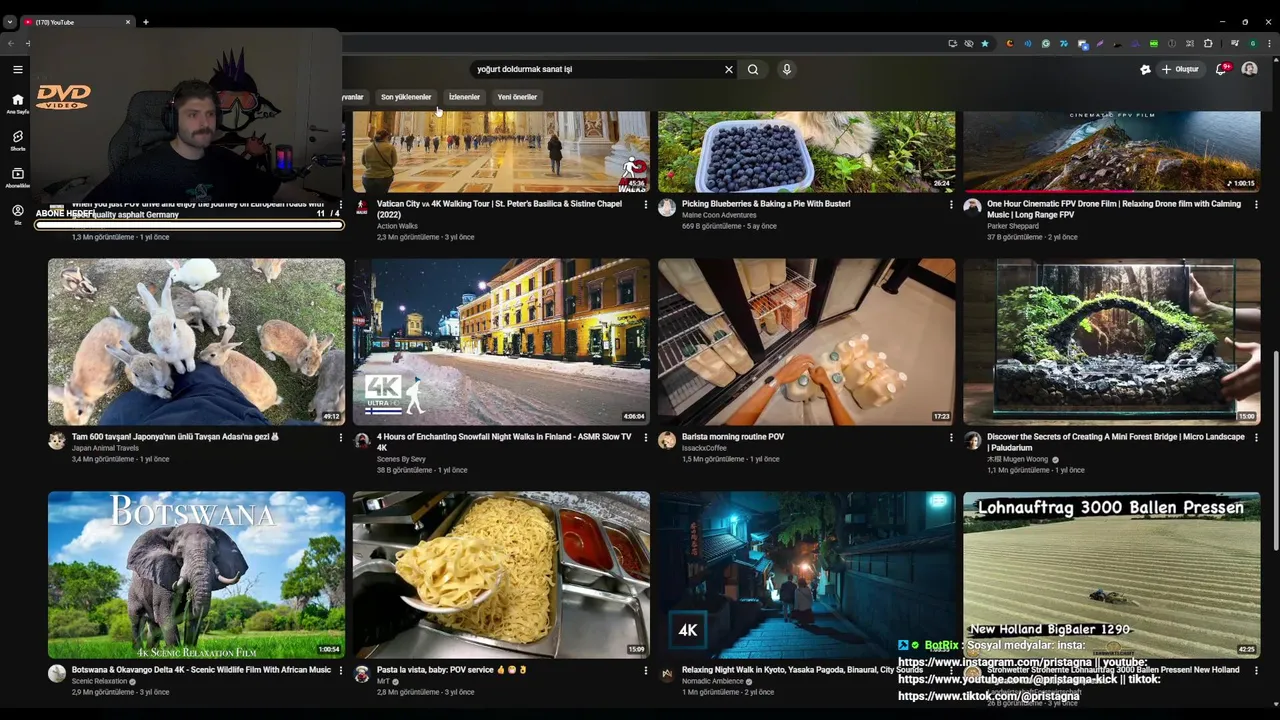1280x720 pixels.
Task: Click the orange C extension icon
Action: 1010,43
